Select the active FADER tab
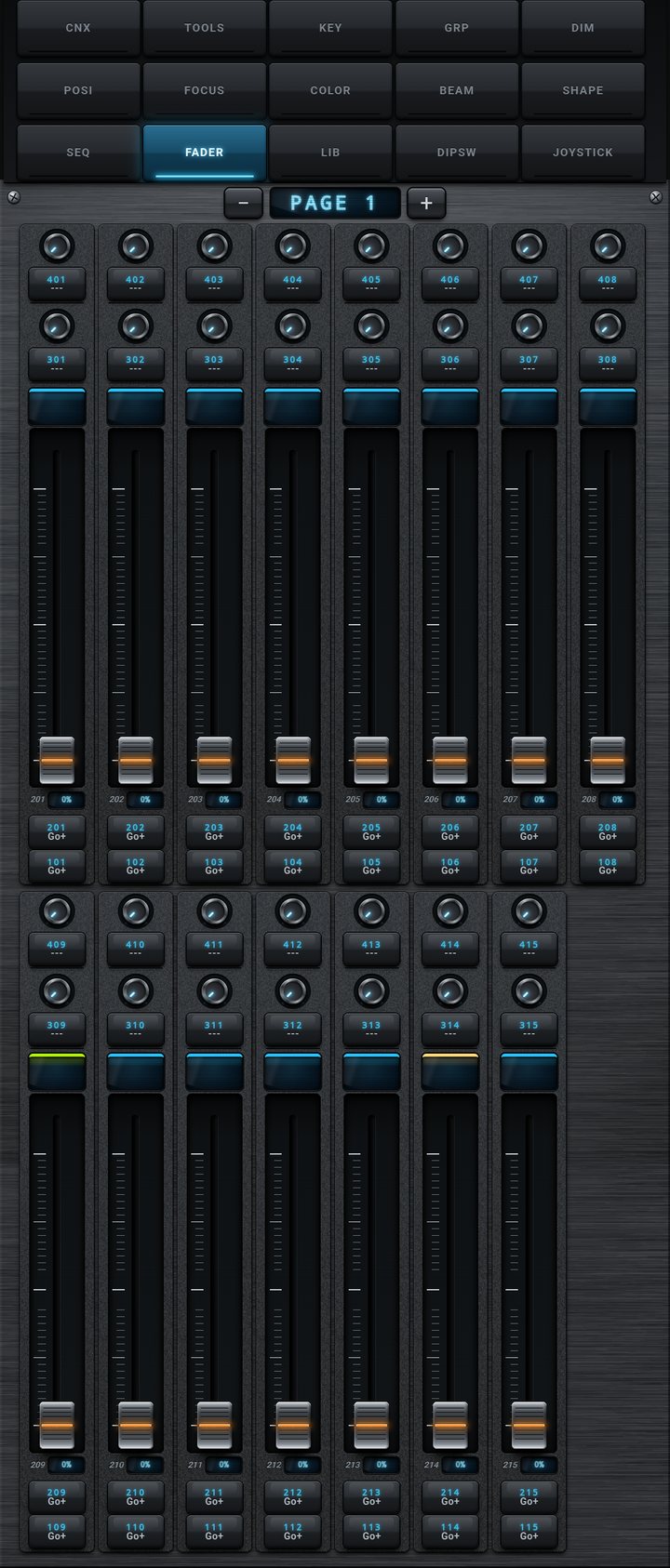The width and height of the screenshot is (670, 1568). (205, 153)
